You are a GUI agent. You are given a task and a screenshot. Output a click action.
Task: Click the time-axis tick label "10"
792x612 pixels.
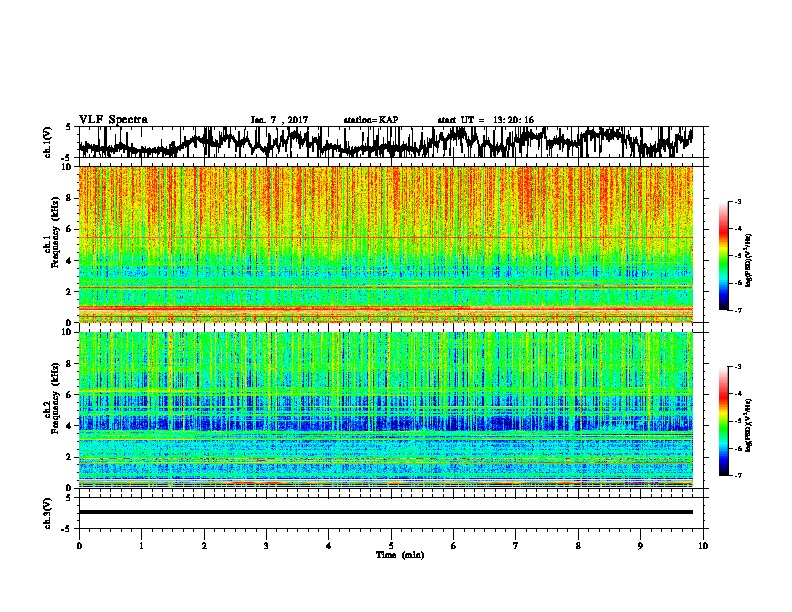[x=703, y=546]
